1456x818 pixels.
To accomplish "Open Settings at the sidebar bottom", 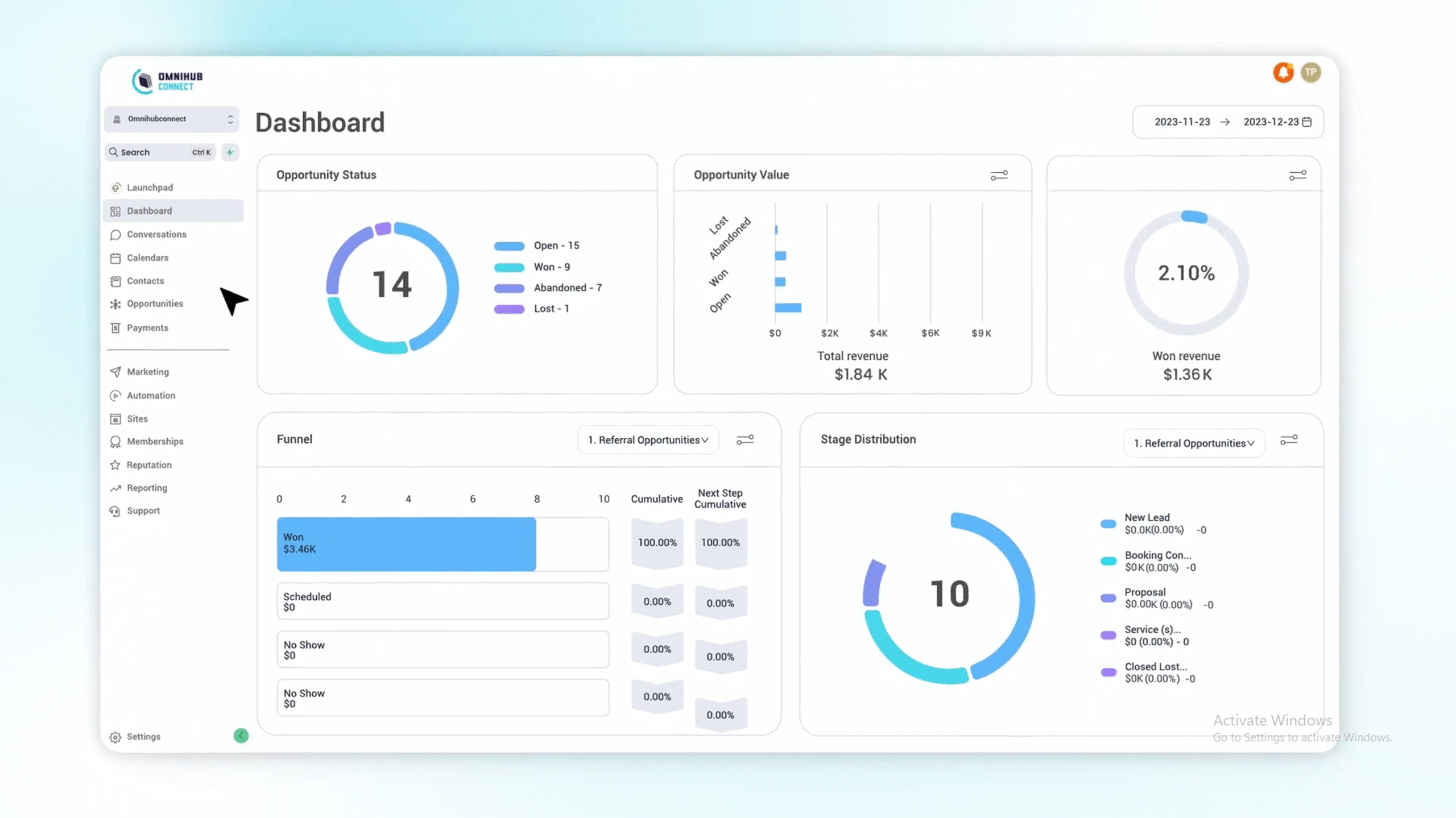I will coord(143,736).
